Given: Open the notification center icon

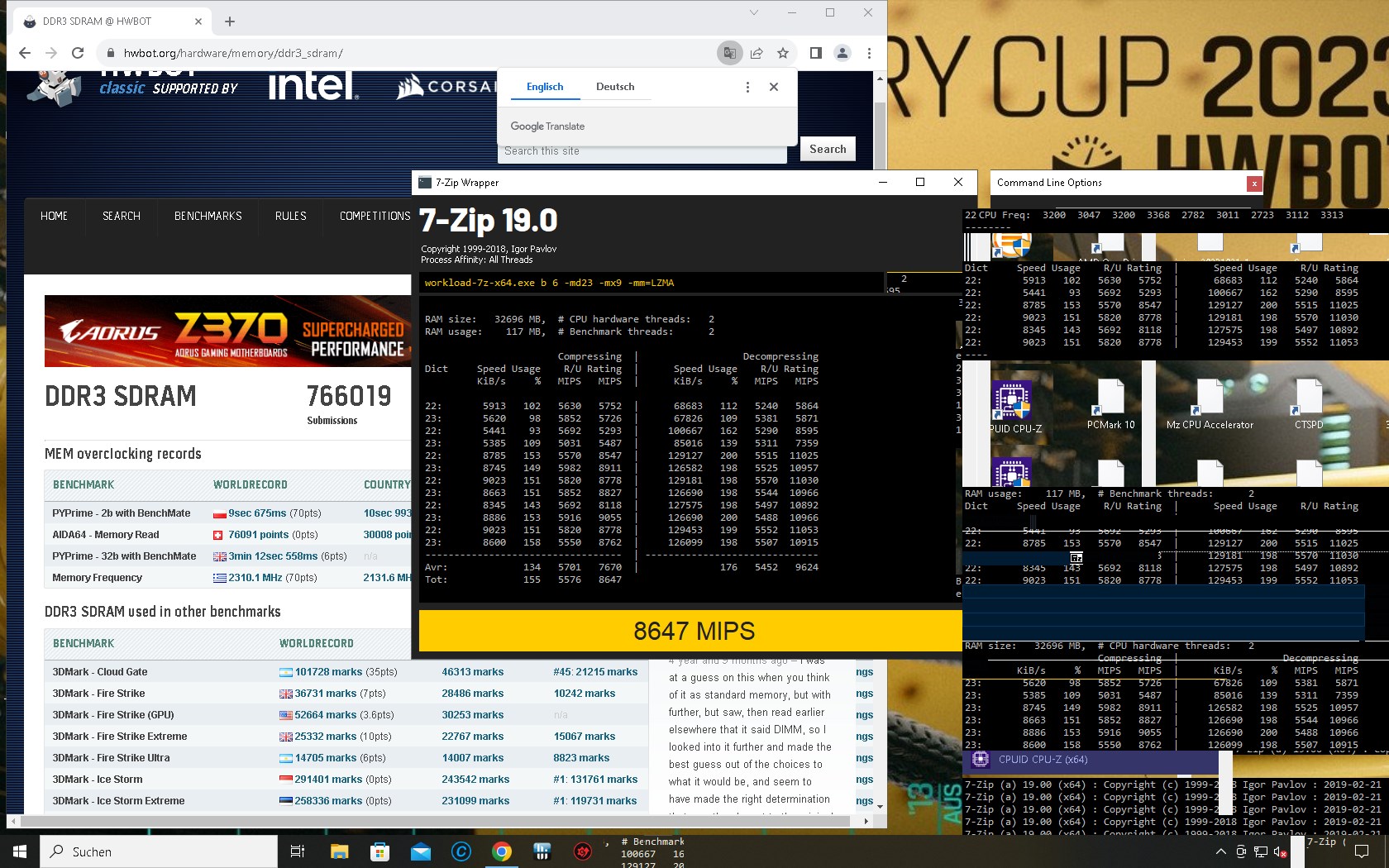Looking at the screenshot, I should point(1361,851).
